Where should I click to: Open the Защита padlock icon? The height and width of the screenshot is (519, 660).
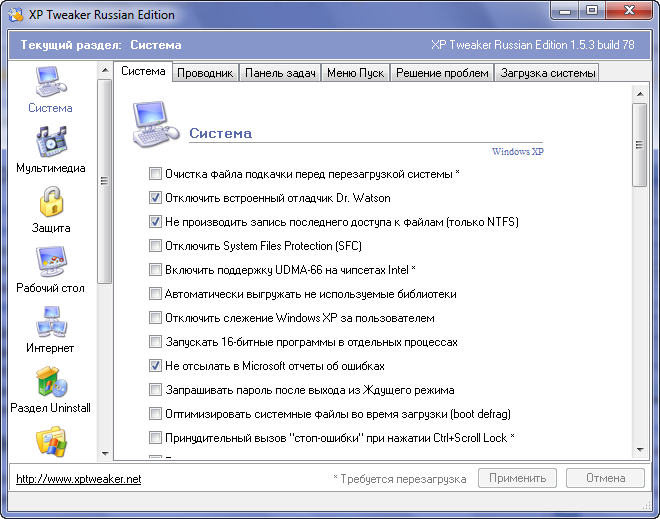50,202
